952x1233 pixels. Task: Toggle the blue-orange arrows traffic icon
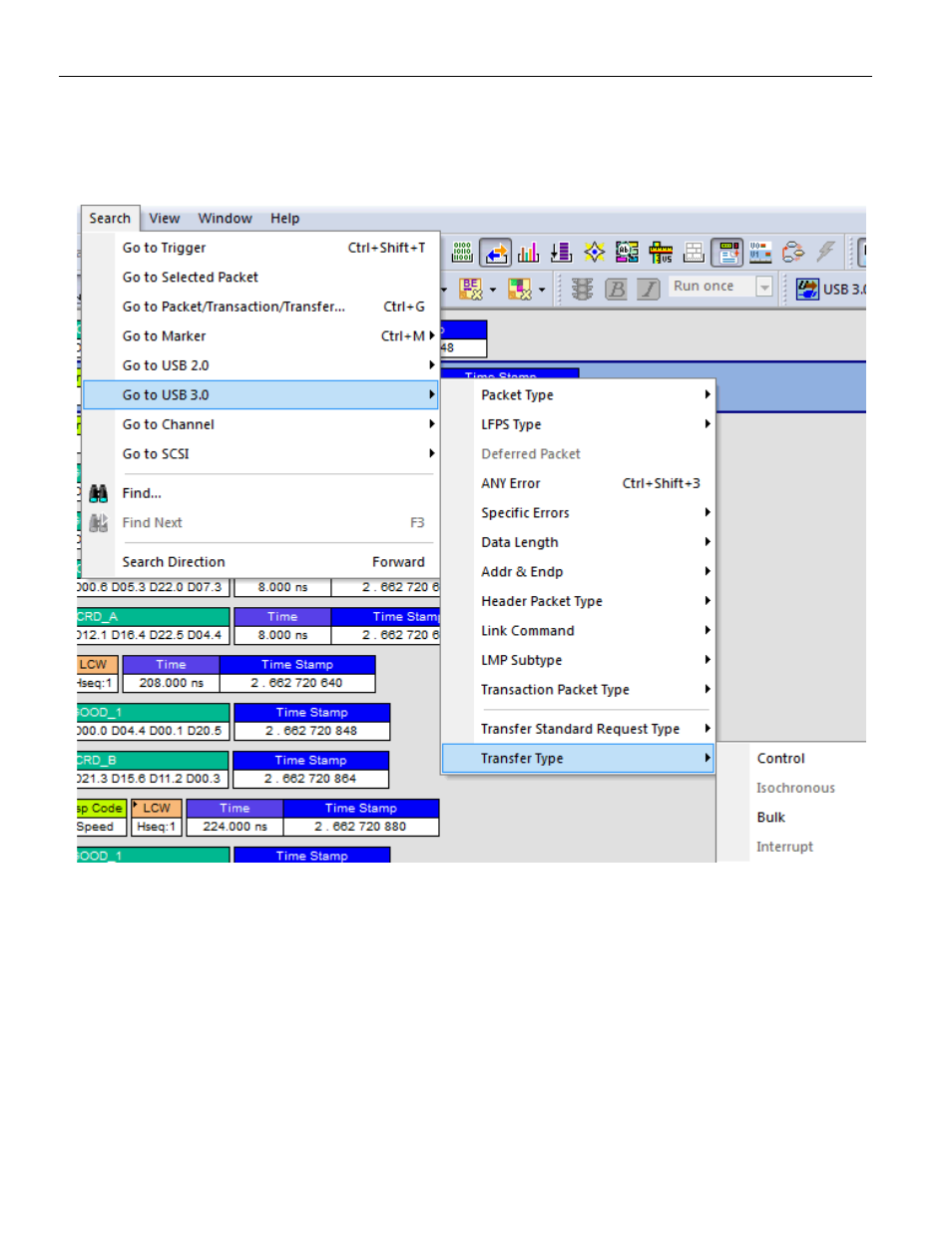coord(496,252)
